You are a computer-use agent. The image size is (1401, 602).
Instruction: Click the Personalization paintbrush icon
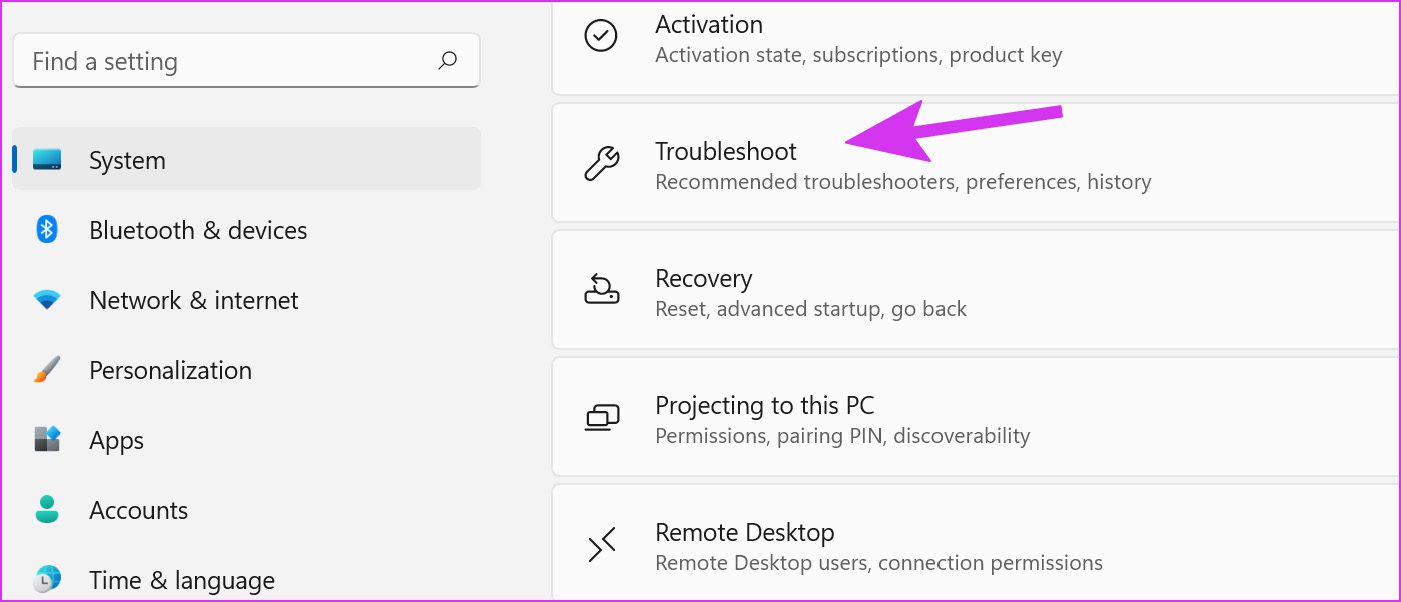(x=47, y=370)
